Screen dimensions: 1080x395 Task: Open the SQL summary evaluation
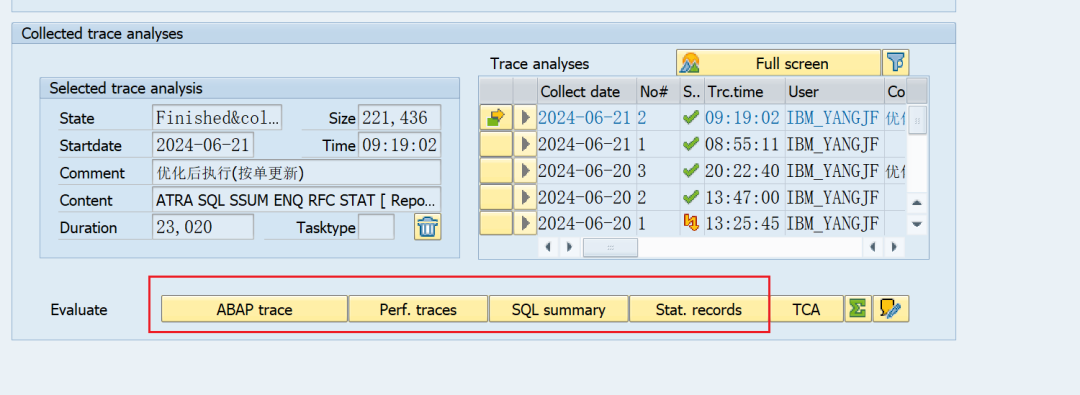click(x=559, y=309)
